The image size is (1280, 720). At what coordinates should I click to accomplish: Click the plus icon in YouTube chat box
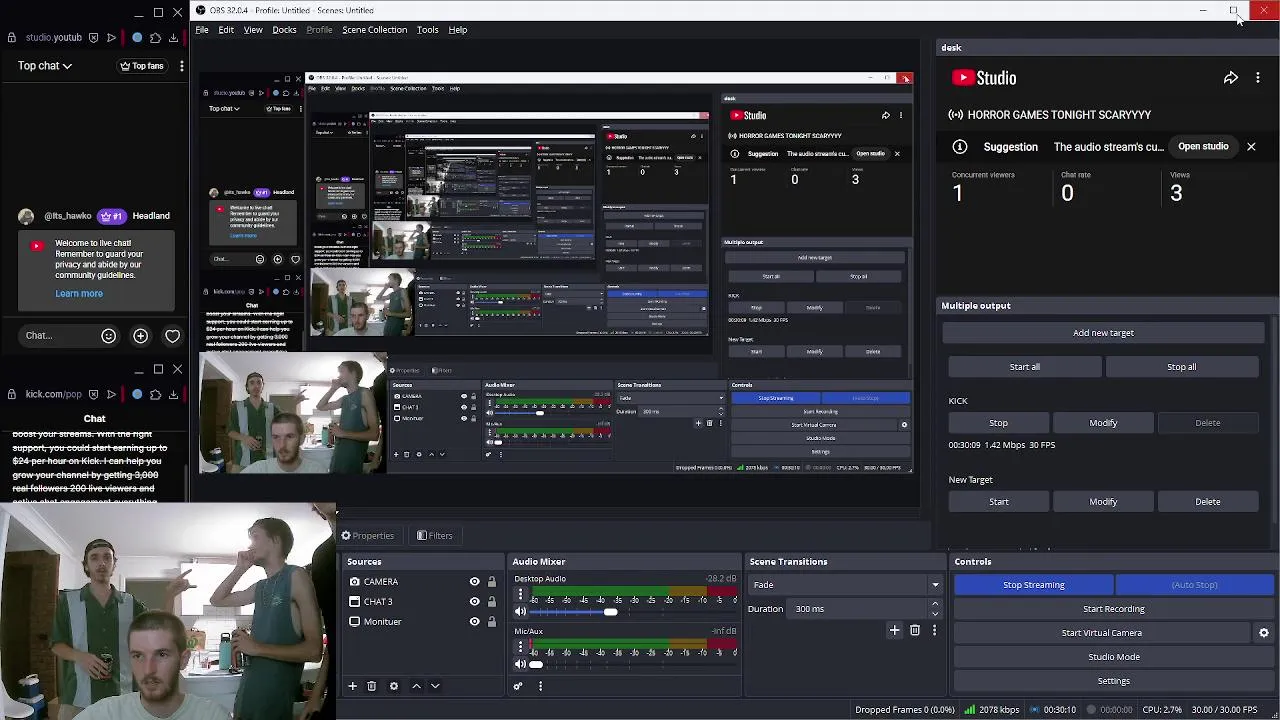click(140, 336)
